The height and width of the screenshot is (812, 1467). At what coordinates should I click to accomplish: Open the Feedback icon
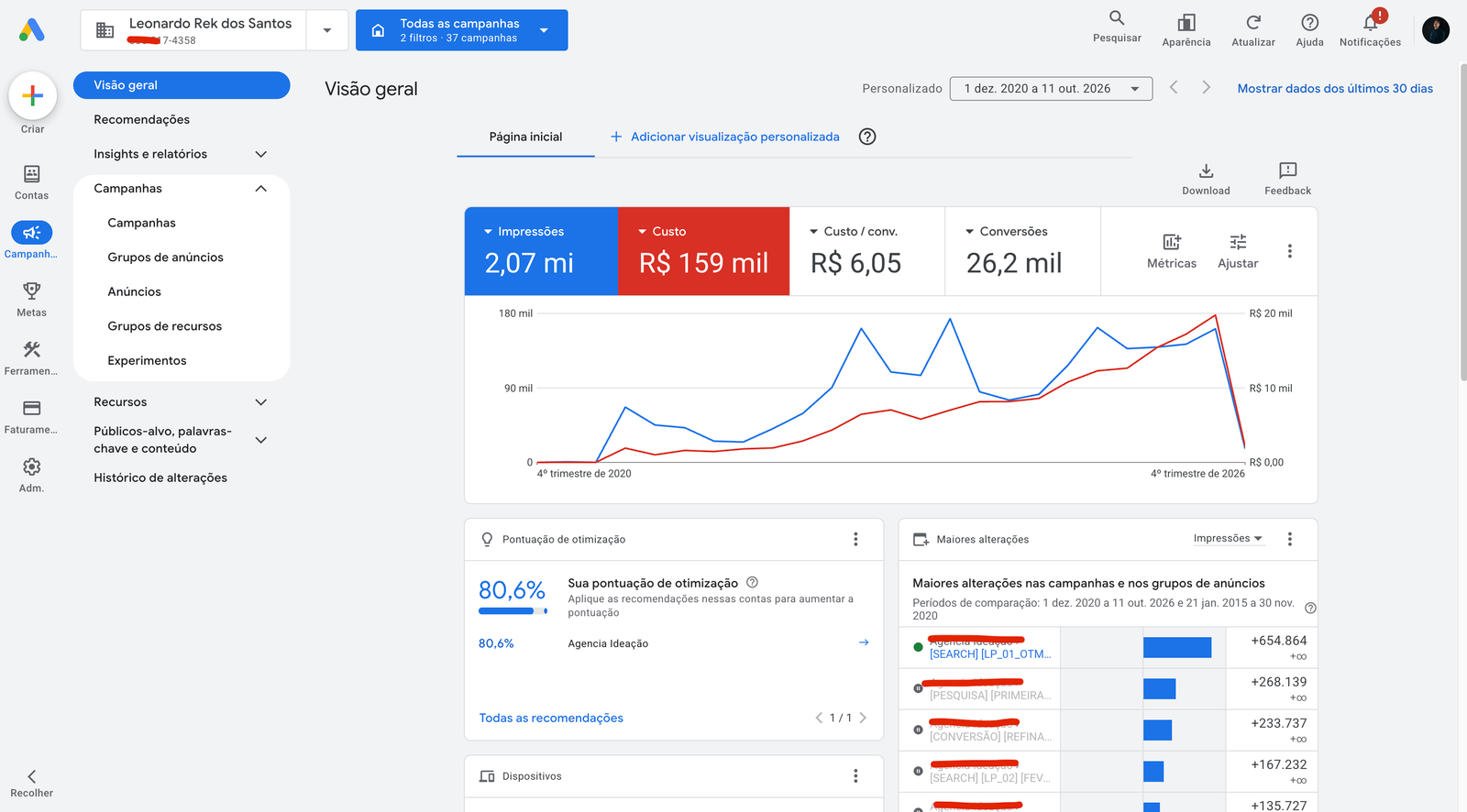(1288, 171)
